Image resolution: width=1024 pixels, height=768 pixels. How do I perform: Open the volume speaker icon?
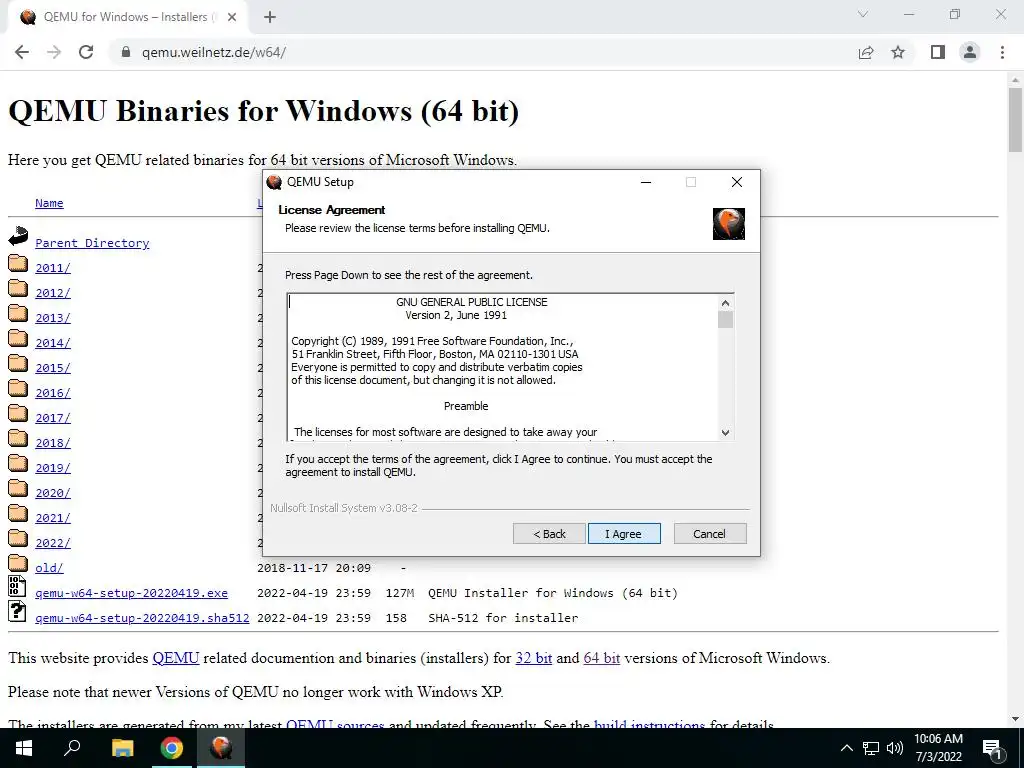pos(895,748)
